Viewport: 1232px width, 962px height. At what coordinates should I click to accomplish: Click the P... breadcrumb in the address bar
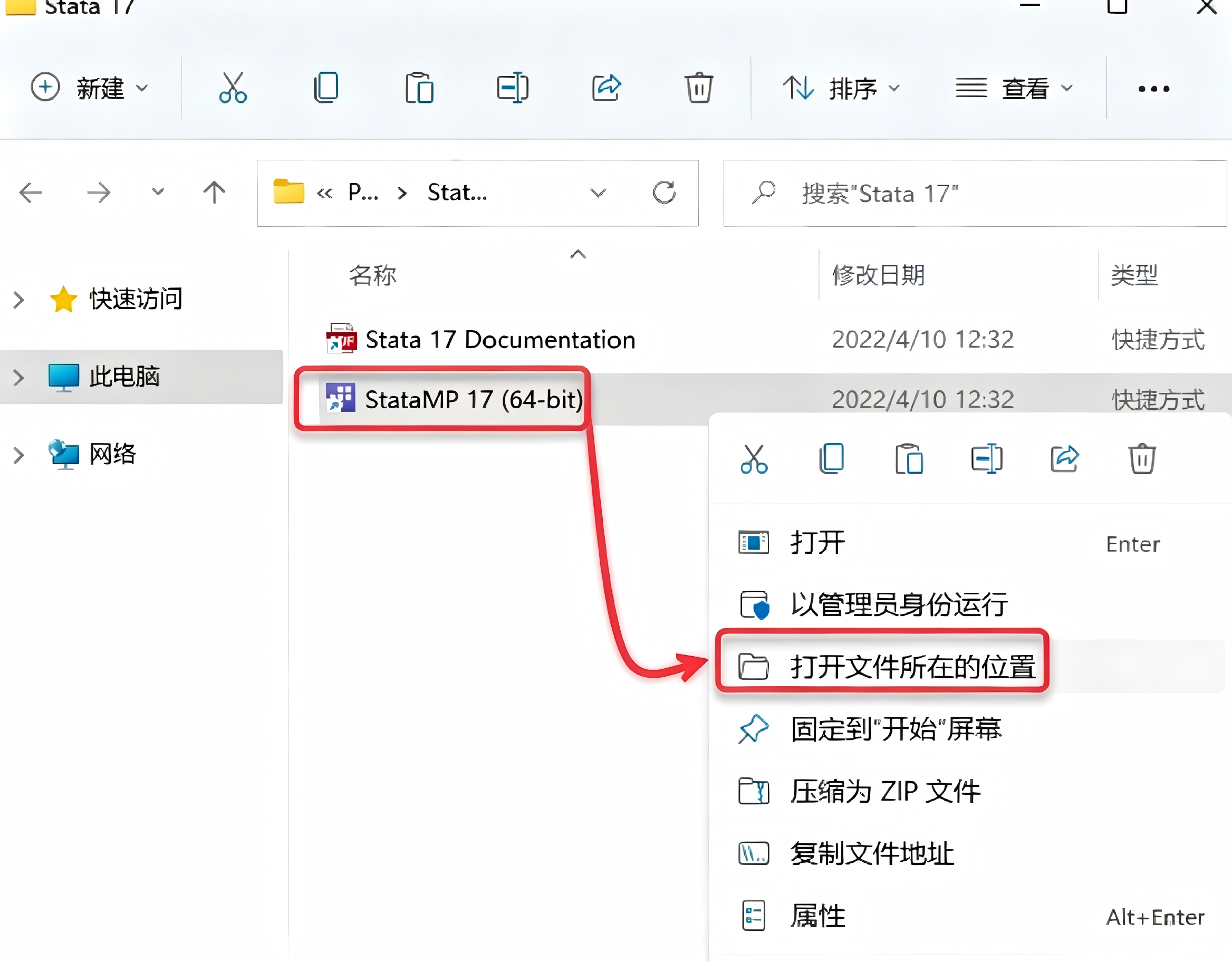click(363, 193)
